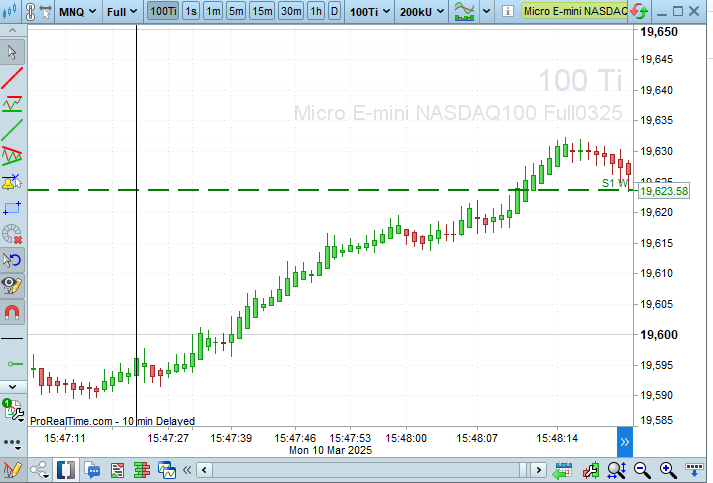The width and height of the screenshot is (713, 483).
Task: Open the Full contract dropdown
Action: (x=121, y=12)
